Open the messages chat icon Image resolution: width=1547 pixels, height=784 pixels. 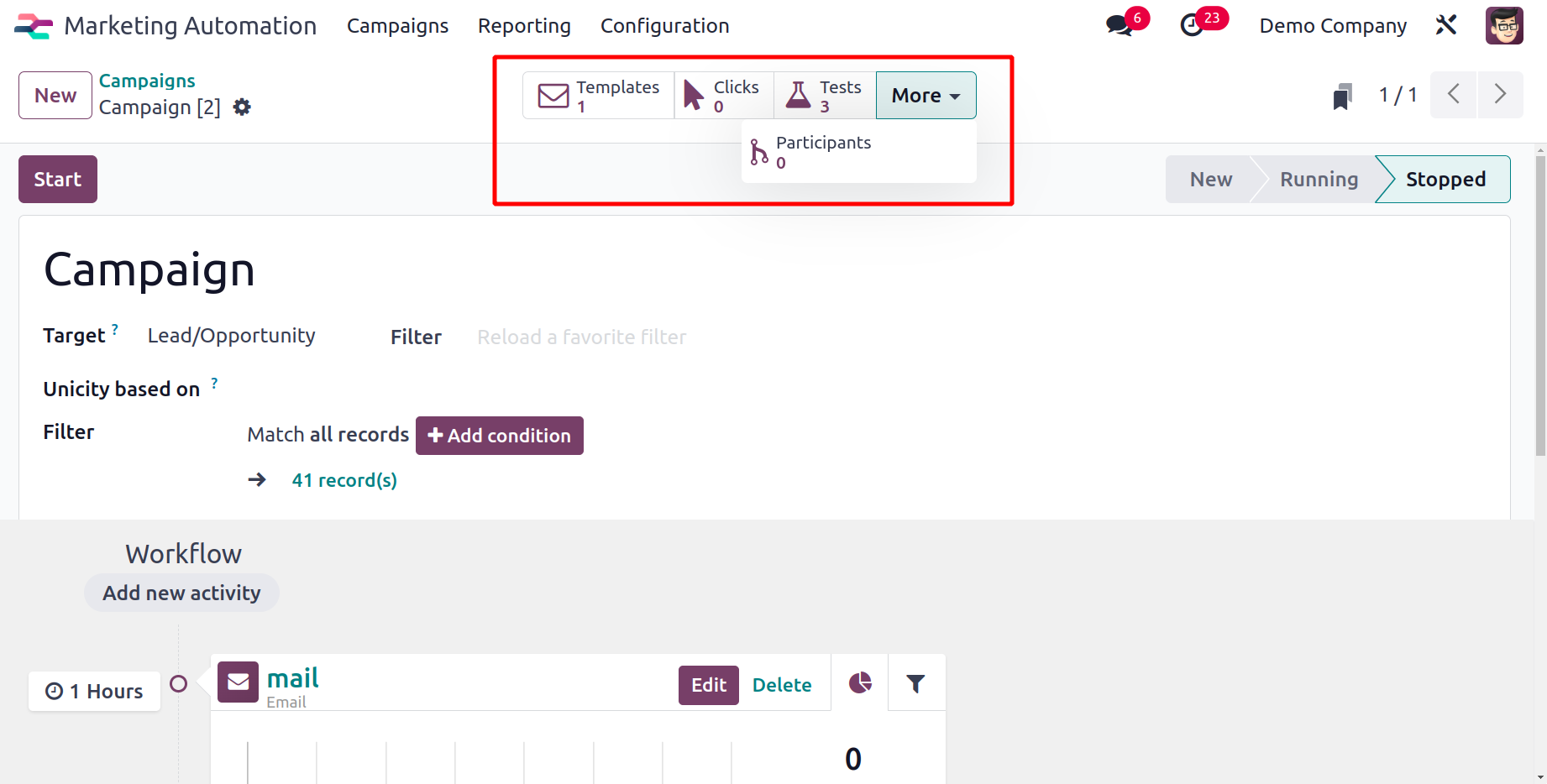pyautogui.click(x=1119, y=25)
